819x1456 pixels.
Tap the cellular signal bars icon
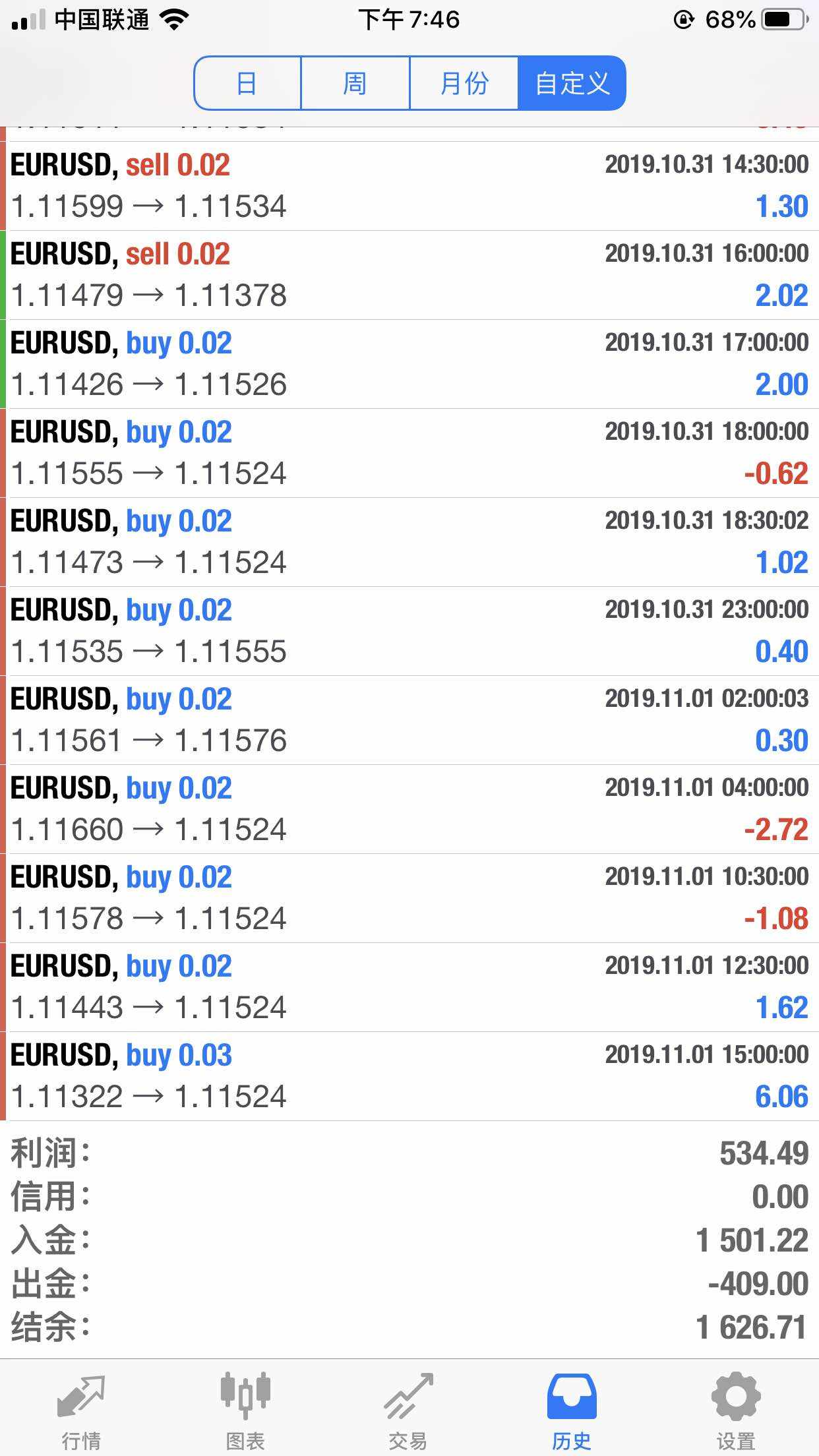click(28, 21)
